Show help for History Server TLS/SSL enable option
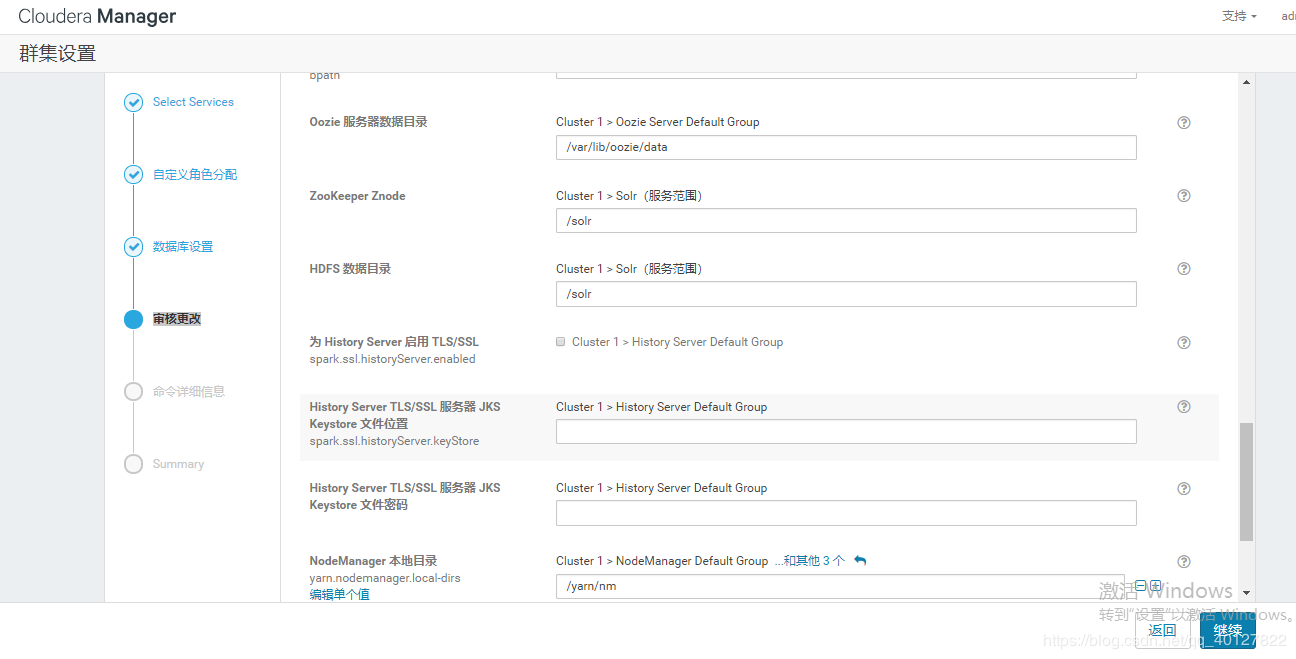1296x659 pixels. click(x=1184, y=343)
